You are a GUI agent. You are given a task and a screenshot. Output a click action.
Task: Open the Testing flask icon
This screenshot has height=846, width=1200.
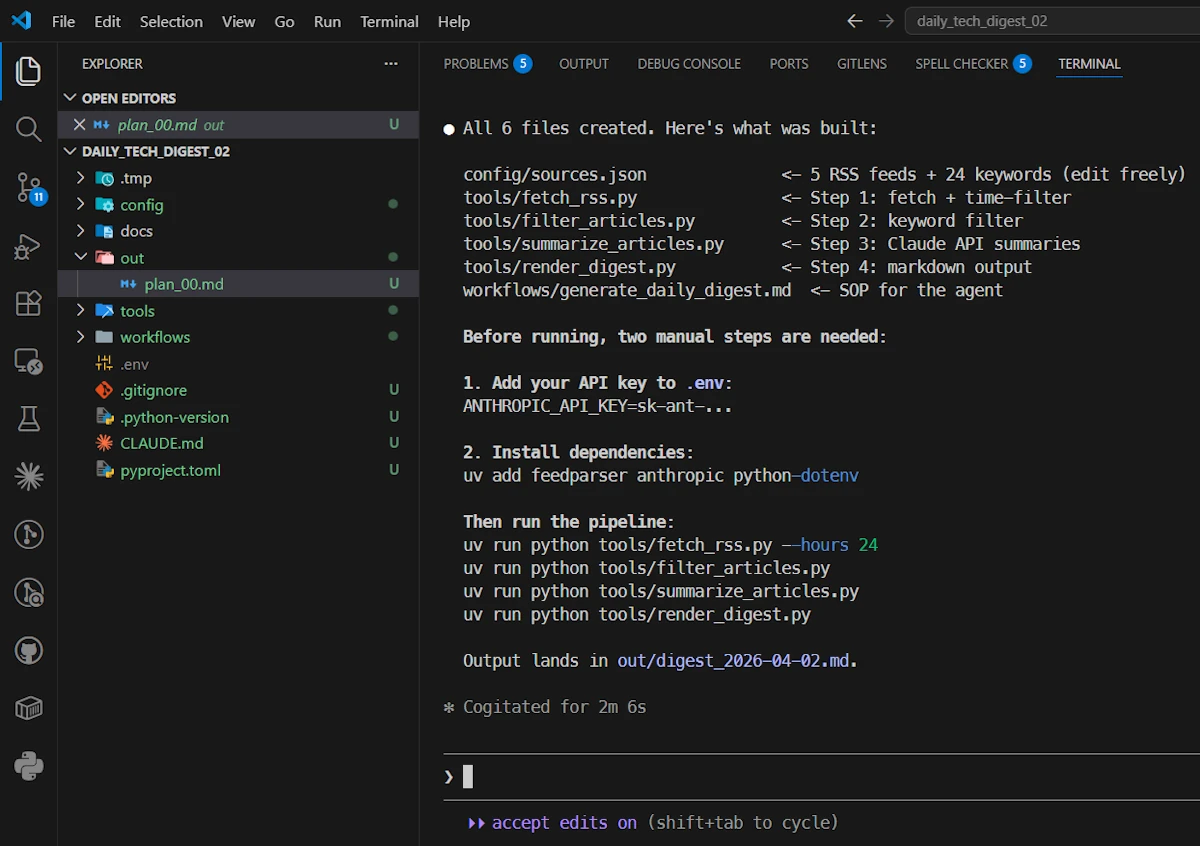click(28, 419)
